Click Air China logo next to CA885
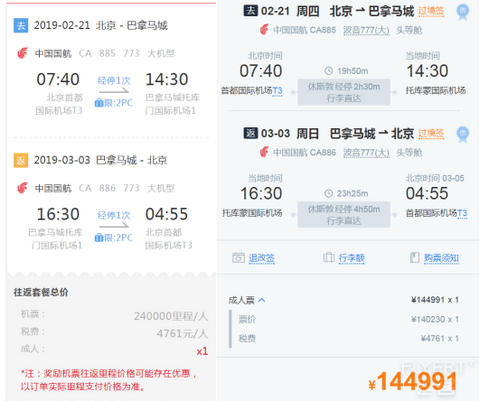480x401 pixels. [x=264, y=30]
